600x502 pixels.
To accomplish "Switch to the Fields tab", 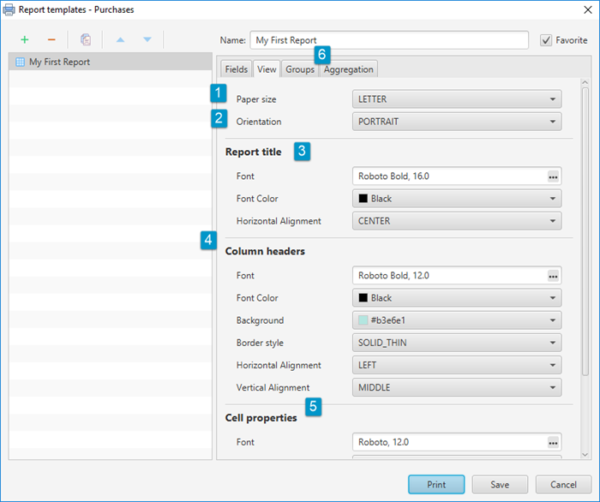I will 236,69.
